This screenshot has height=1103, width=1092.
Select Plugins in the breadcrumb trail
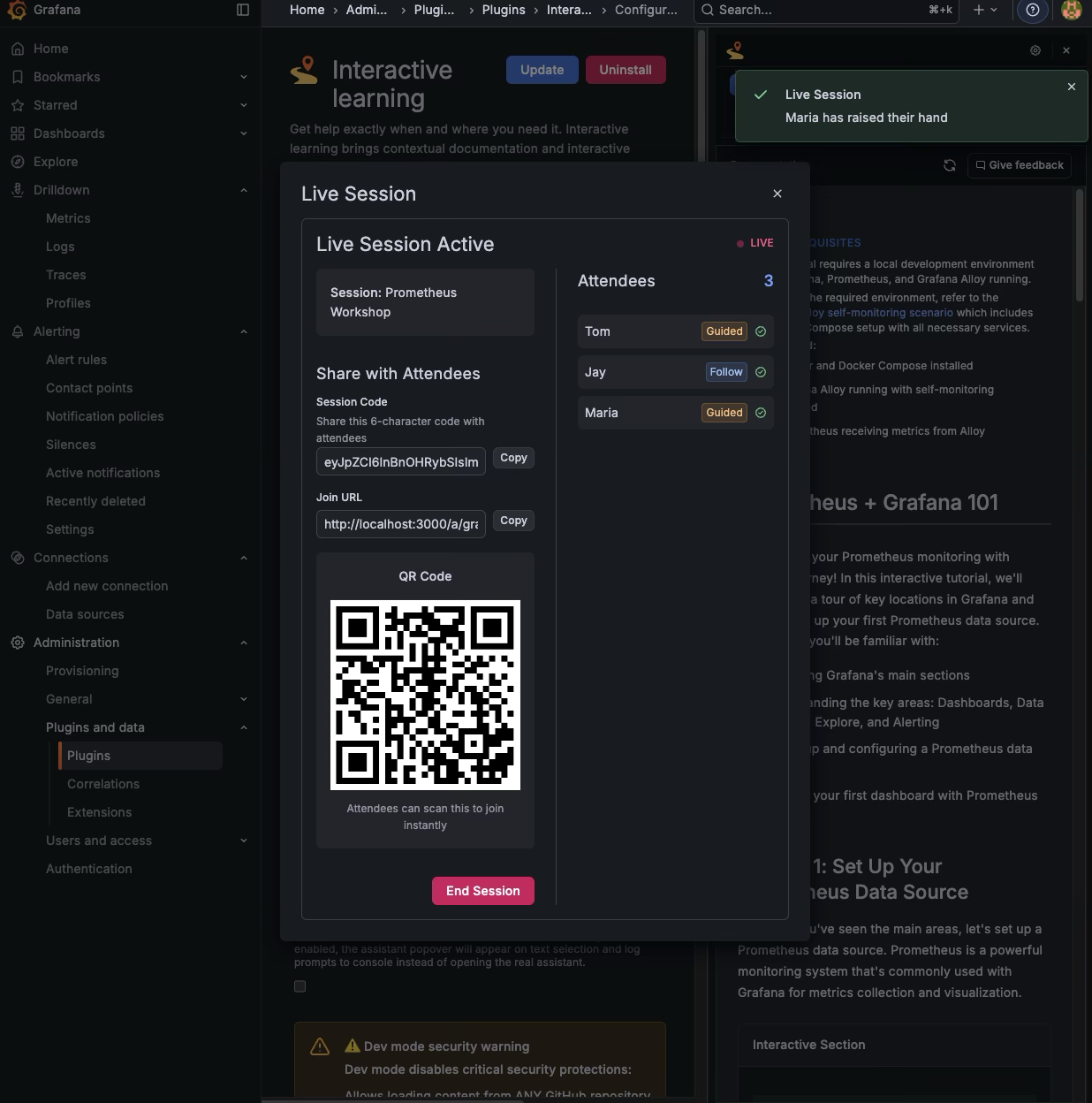coord(504,10)
